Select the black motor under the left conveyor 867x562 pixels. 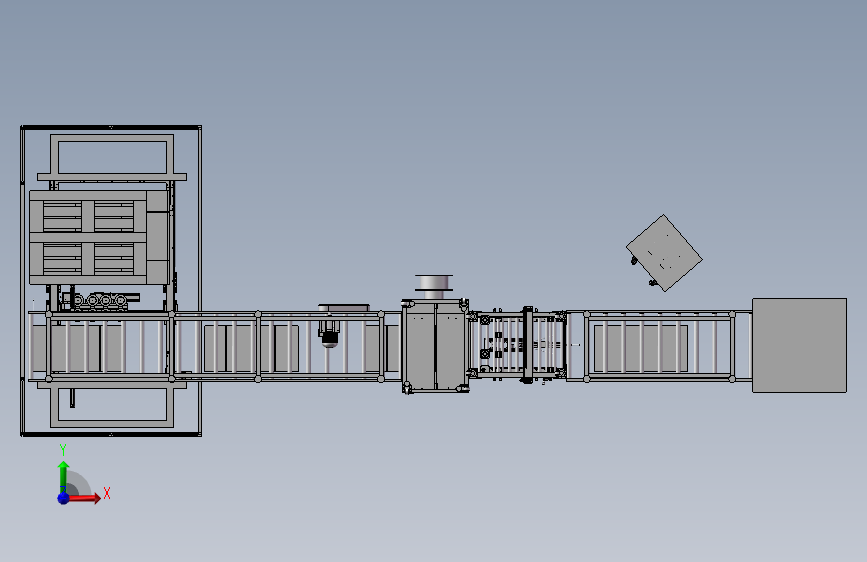point(329,337)
